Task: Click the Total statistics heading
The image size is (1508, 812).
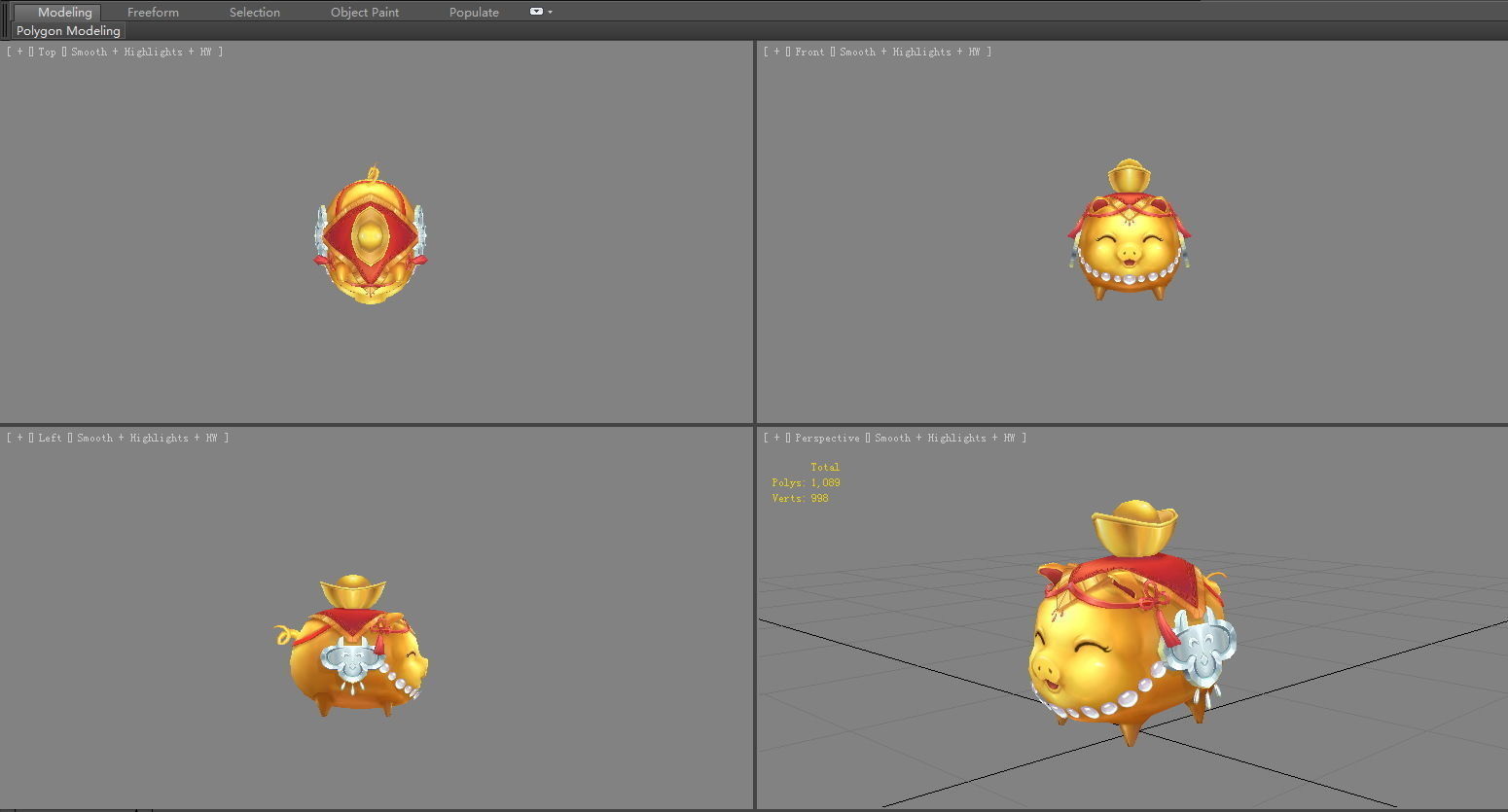Action: pyautogui.click(x=825, y=467)
